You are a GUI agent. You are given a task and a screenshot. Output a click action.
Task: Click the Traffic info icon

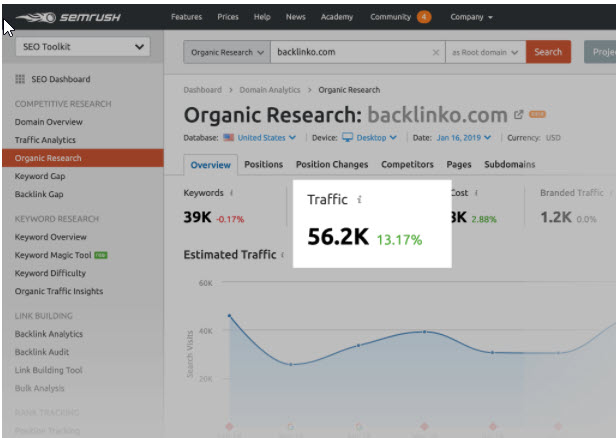(x=359, y=200)
